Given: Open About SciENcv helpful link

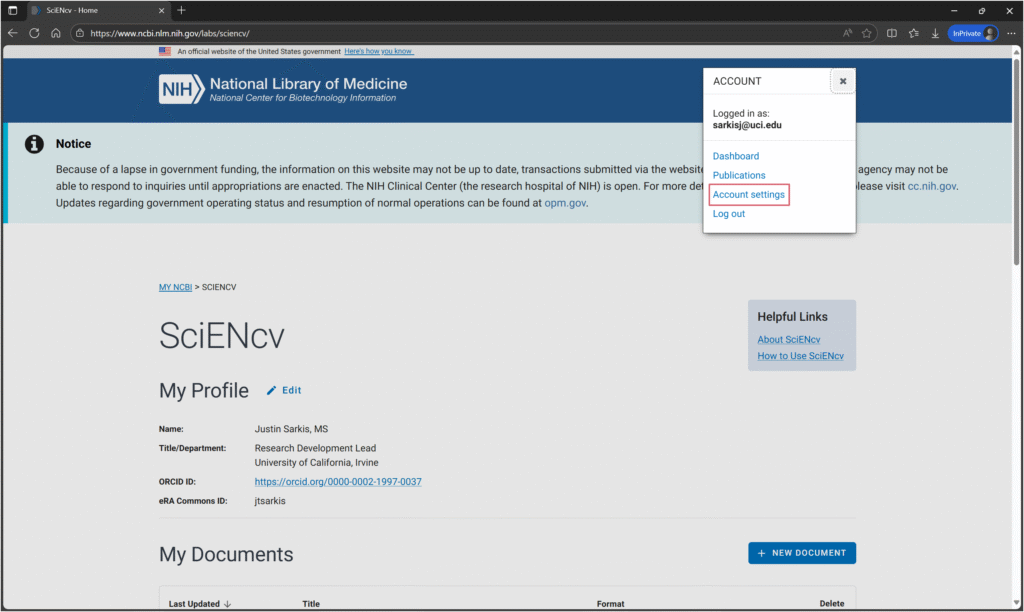Looking at the screenshot, I should pos(788,340).
